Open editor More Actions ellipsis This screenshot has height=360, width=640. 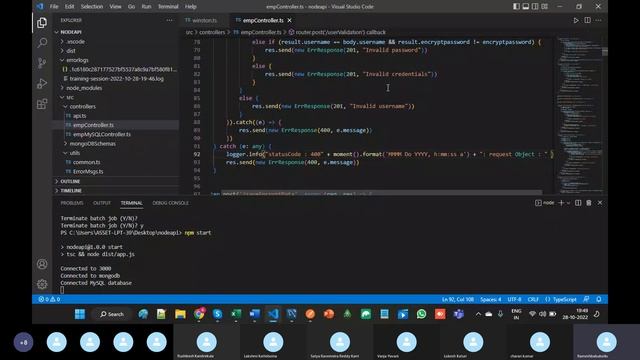[598, 20]
